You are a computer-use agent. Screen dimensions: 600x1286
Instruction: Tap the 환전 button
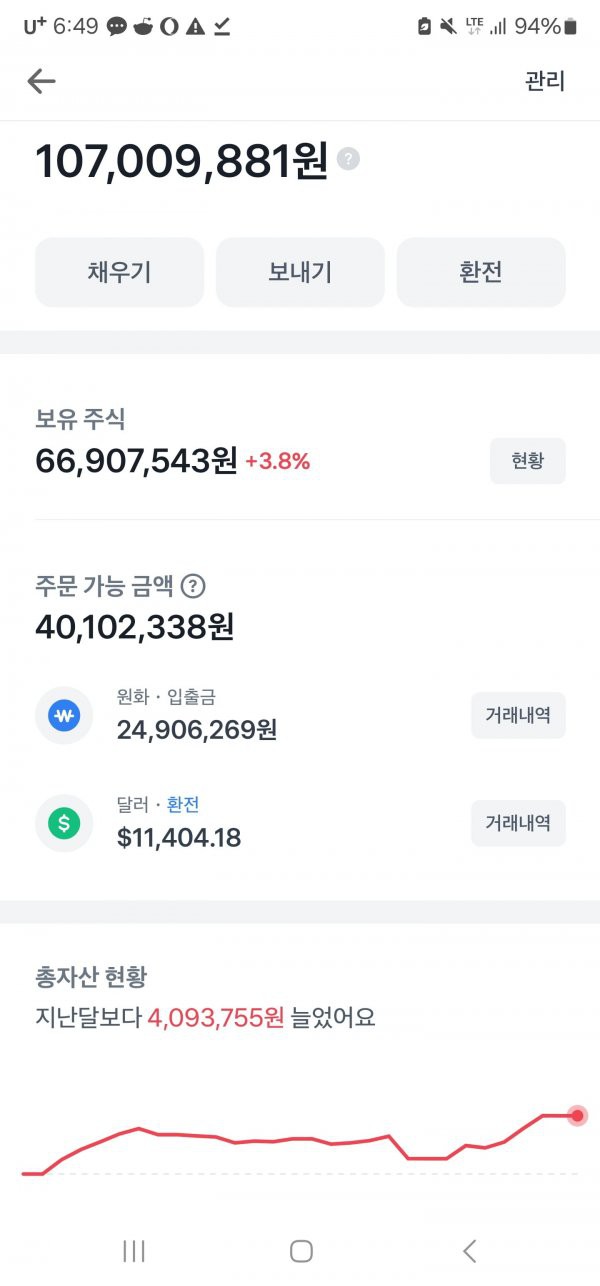click(481, 272)
